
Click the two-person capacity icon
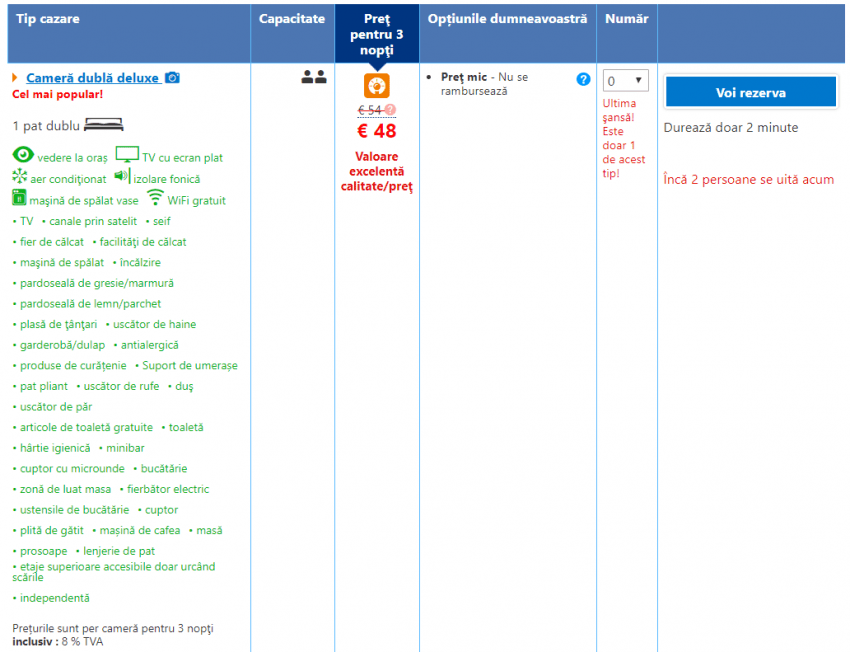314,77
